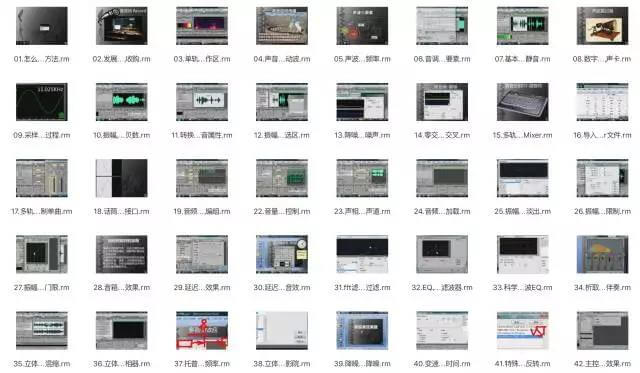Select the waveform thumbnail numbered 35
Screen dimensions: 640x373
pyautogui.click(x=42, y=331)
